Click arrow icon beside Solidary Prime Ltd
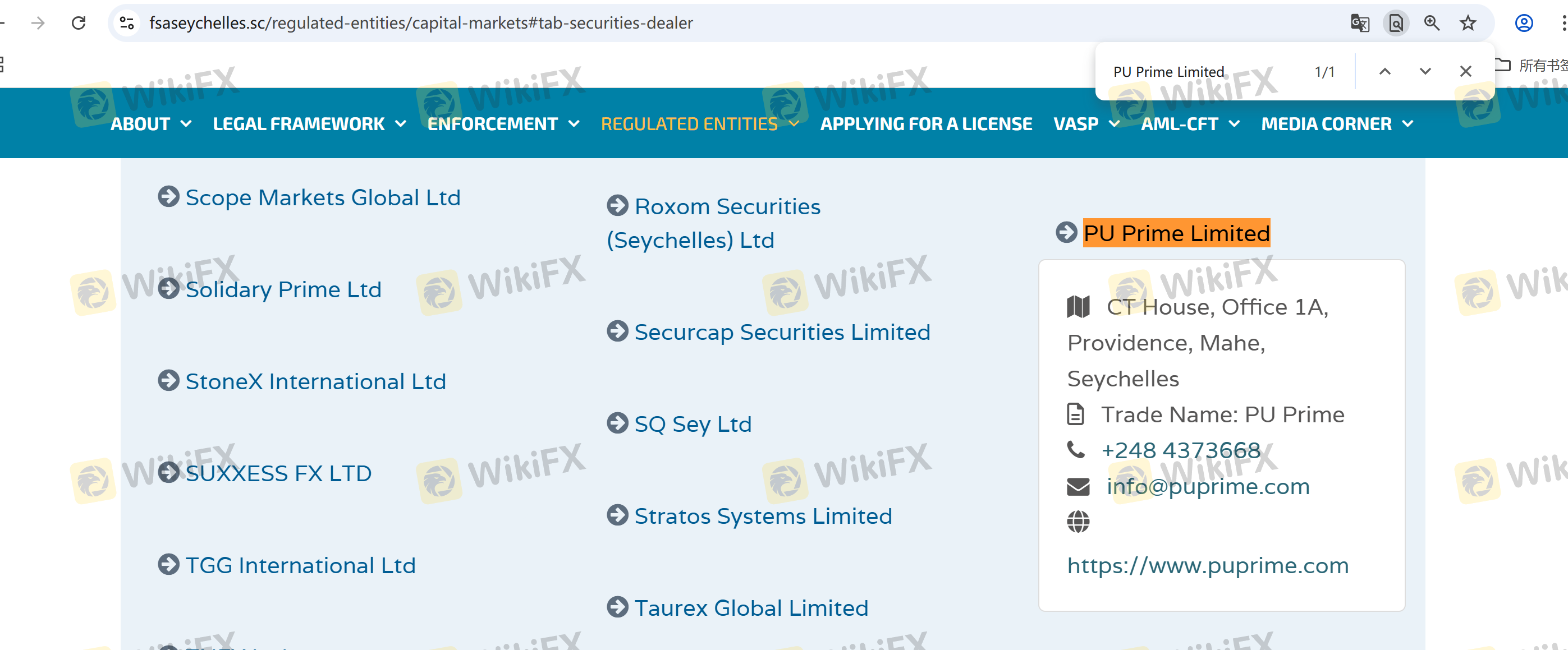Screen dimensions: 1568x650 tap(168, 288)
